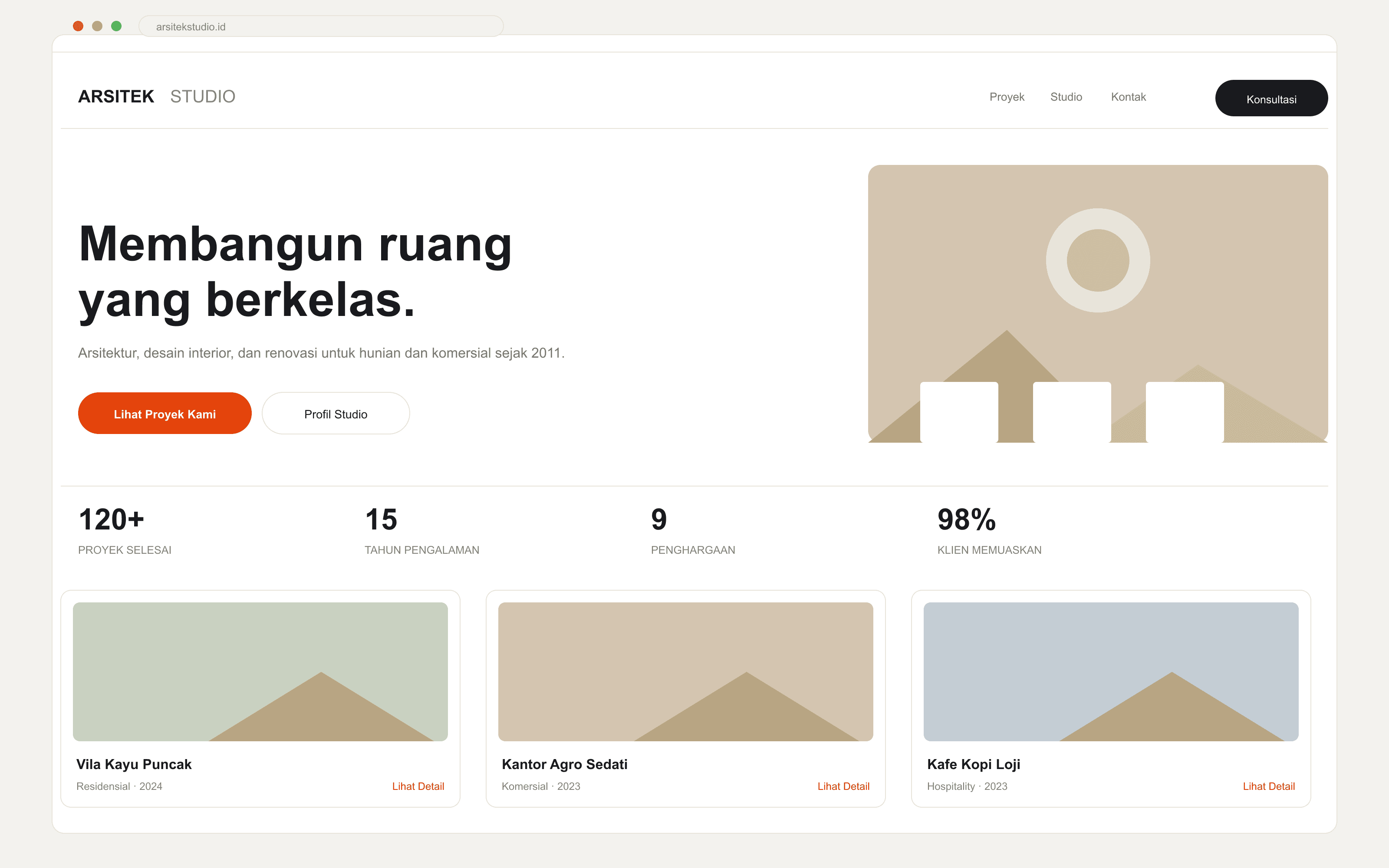Screen dimensions: 1389x868
Task: Click Lihat Proyek Kami button
Action: [165, 413]
